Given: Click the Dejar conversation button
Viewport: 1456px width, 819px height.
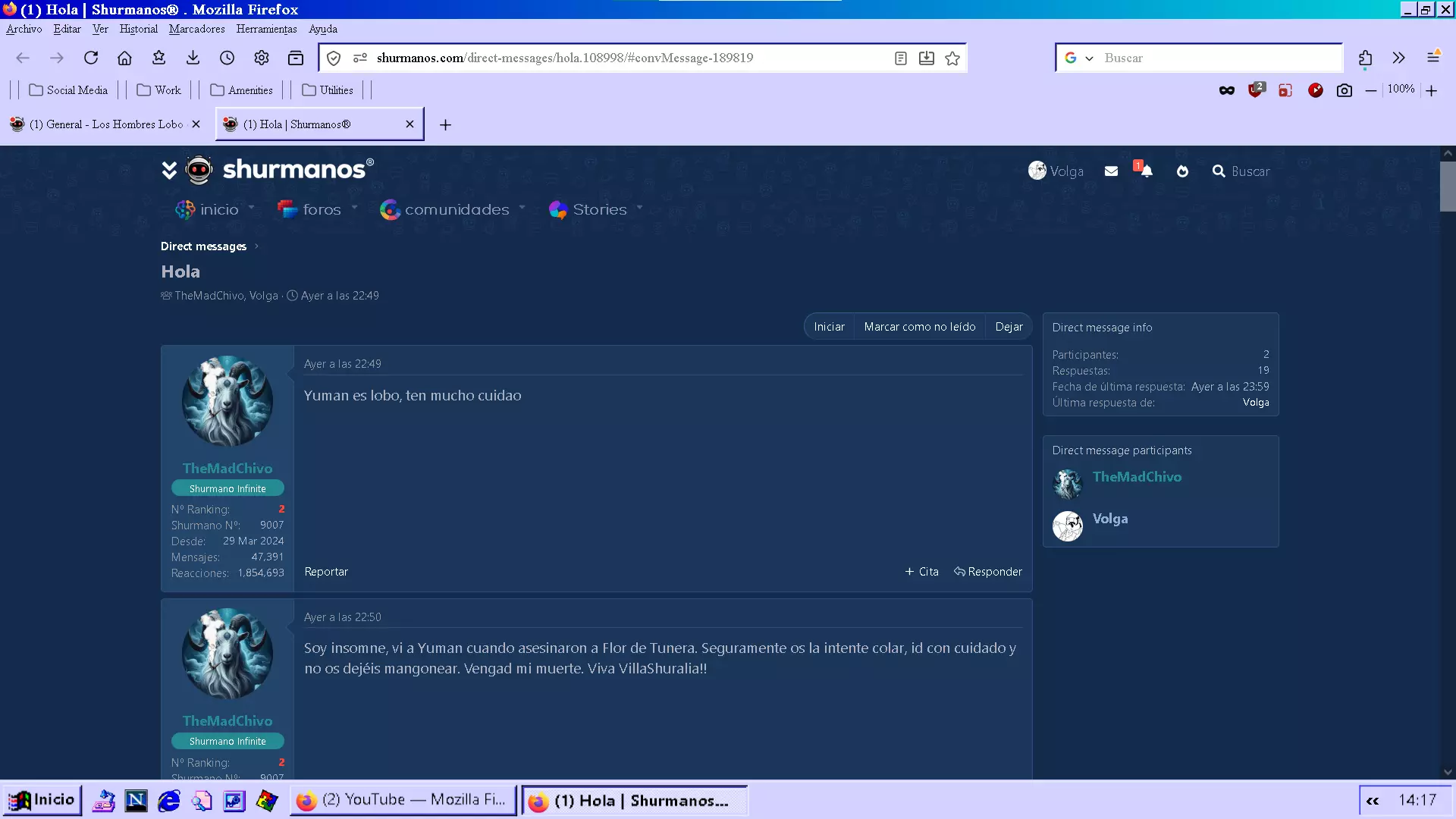Looking at the screenshot, I should point(1009,327).
